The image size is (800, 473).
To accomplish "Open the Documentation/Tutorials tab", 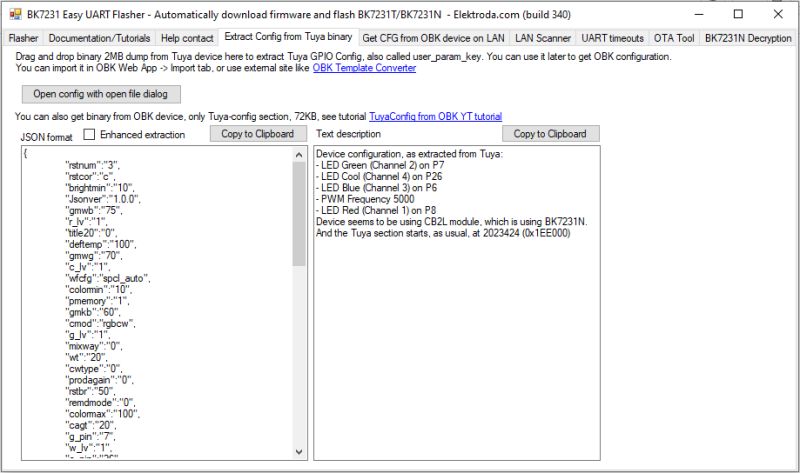I will click(99, 38).
